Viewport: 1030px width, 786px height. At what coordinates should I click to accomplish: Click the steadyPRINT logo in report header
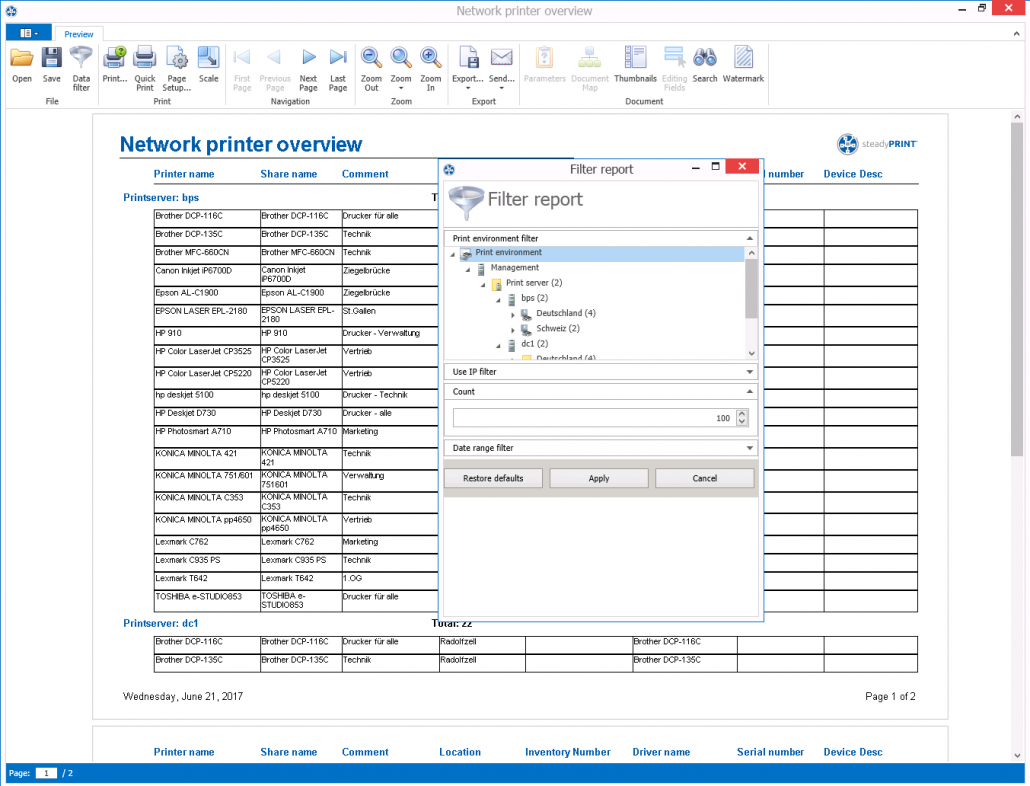pos(877,144)
